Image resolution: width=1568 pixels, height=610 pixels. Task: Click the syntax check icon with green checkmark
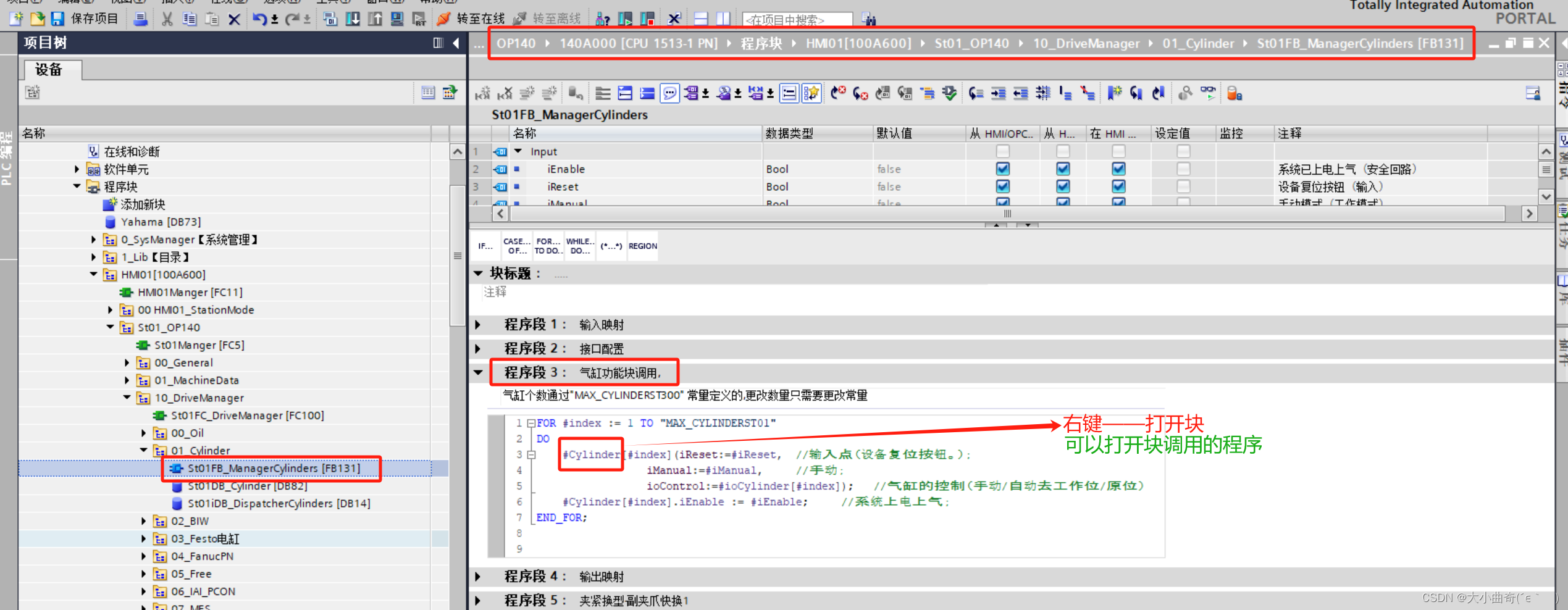949,93
